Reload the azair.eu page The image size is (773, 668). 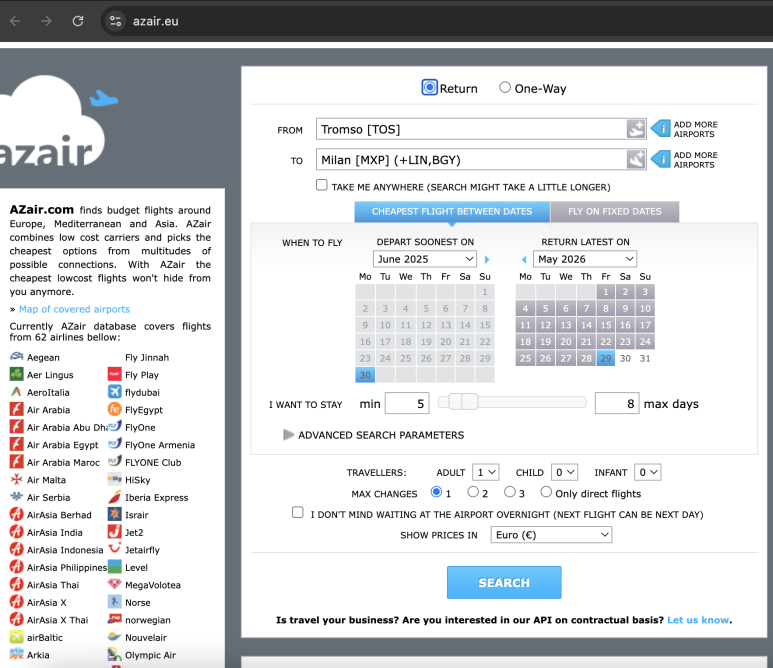(x=78, y=21)
